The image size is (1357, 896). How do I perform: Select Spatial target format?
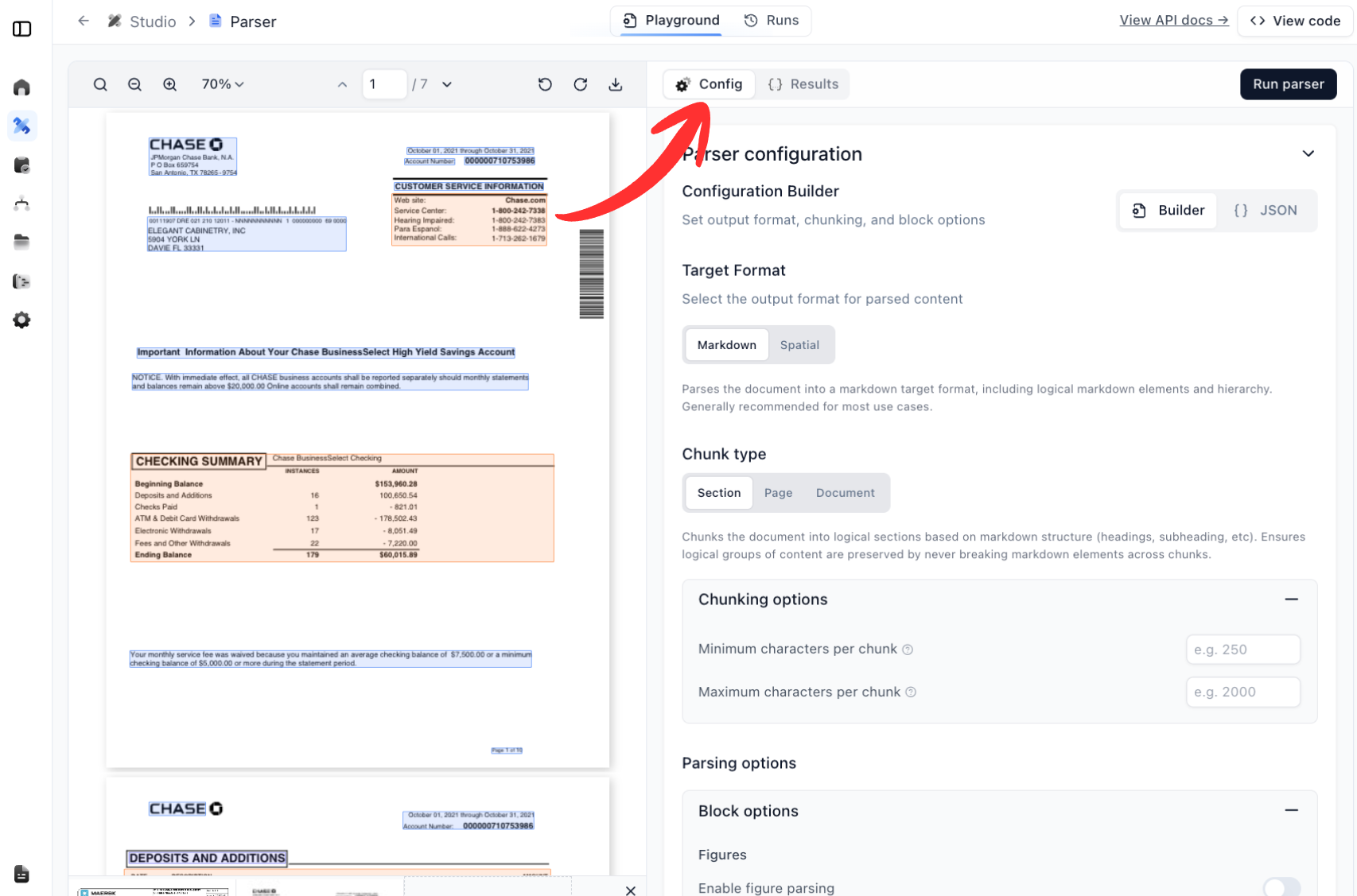tap(799, 345)
